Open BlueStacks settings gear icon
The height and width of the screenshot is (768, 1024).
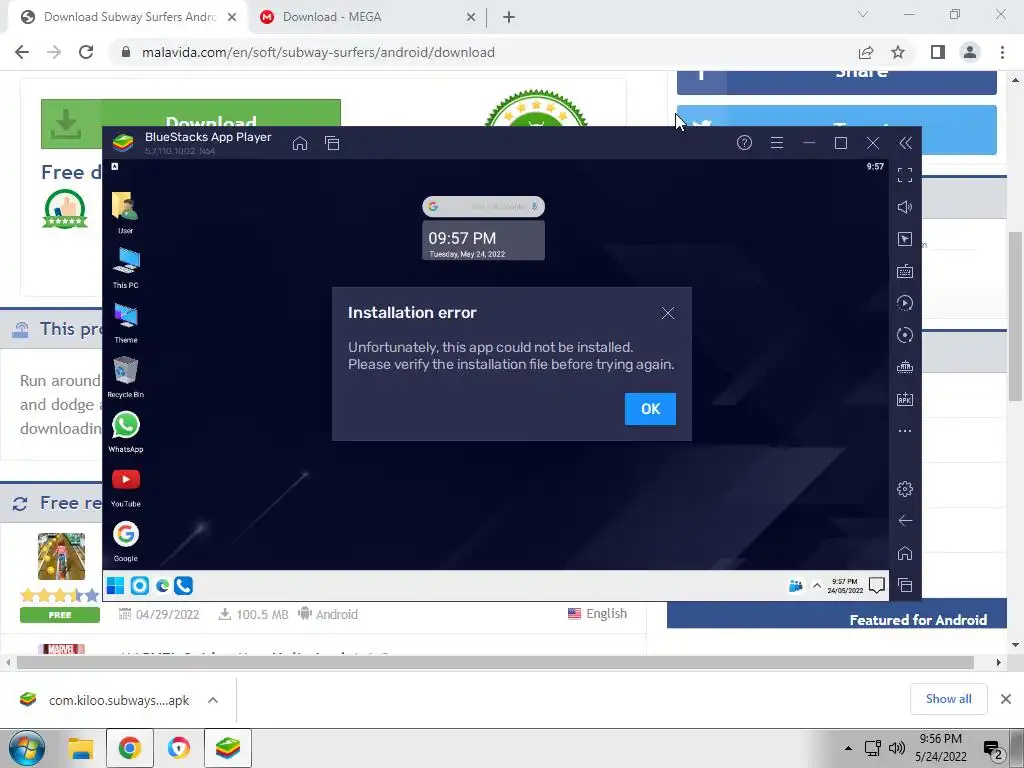click(904, 488)
